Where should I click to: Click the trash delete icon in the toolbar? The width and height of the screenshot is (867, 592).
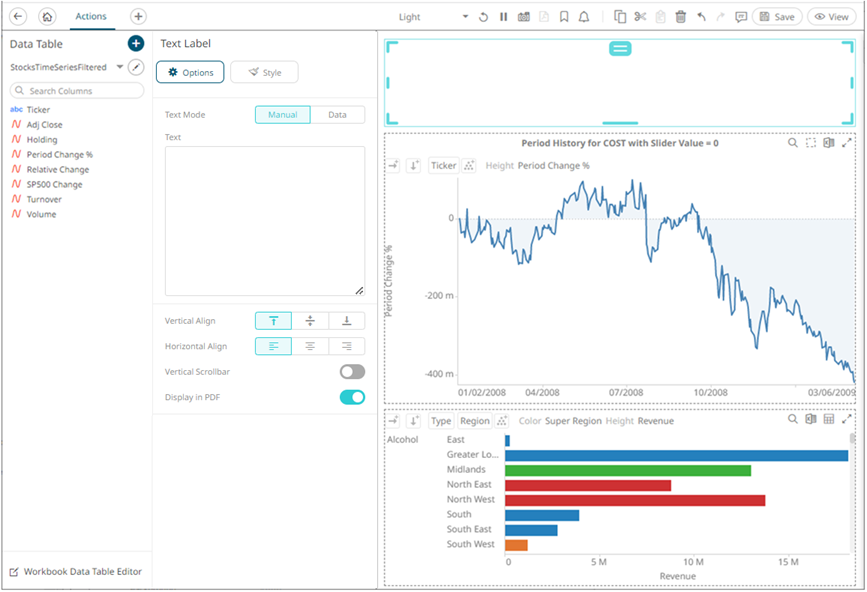tap(681, 17)
